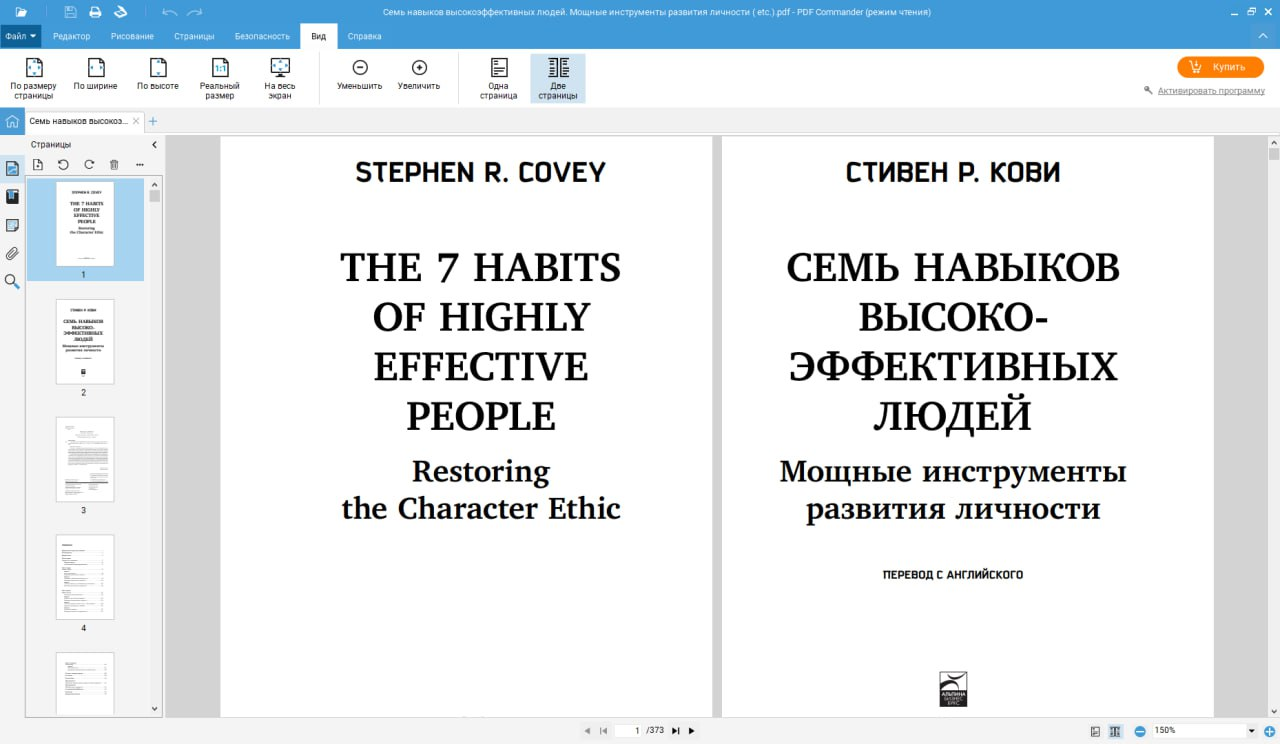
Task: Jump to the first page
Action: point(603,731)
